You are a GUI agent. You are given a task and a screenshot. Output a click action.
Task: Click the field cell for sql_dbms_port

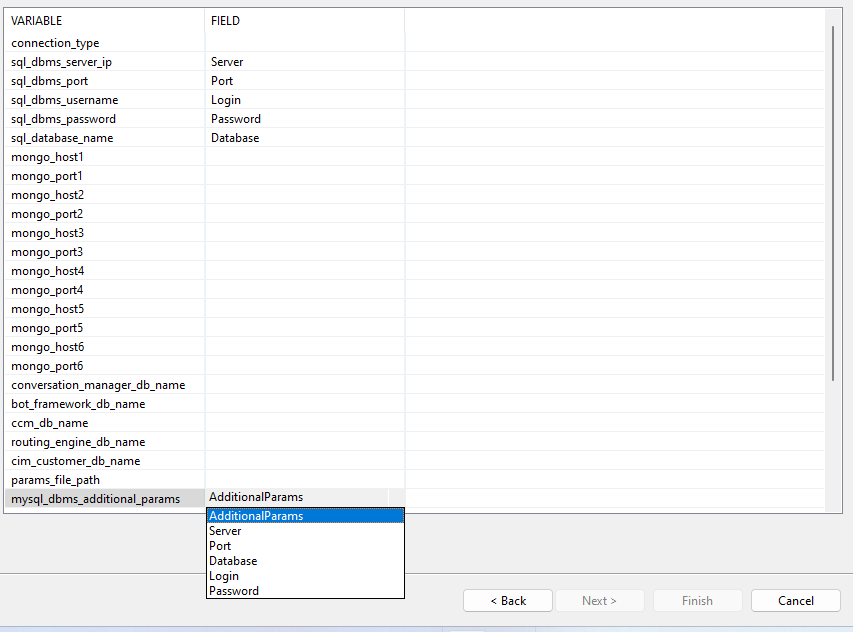pyautogui.click(x=304, y=81)
